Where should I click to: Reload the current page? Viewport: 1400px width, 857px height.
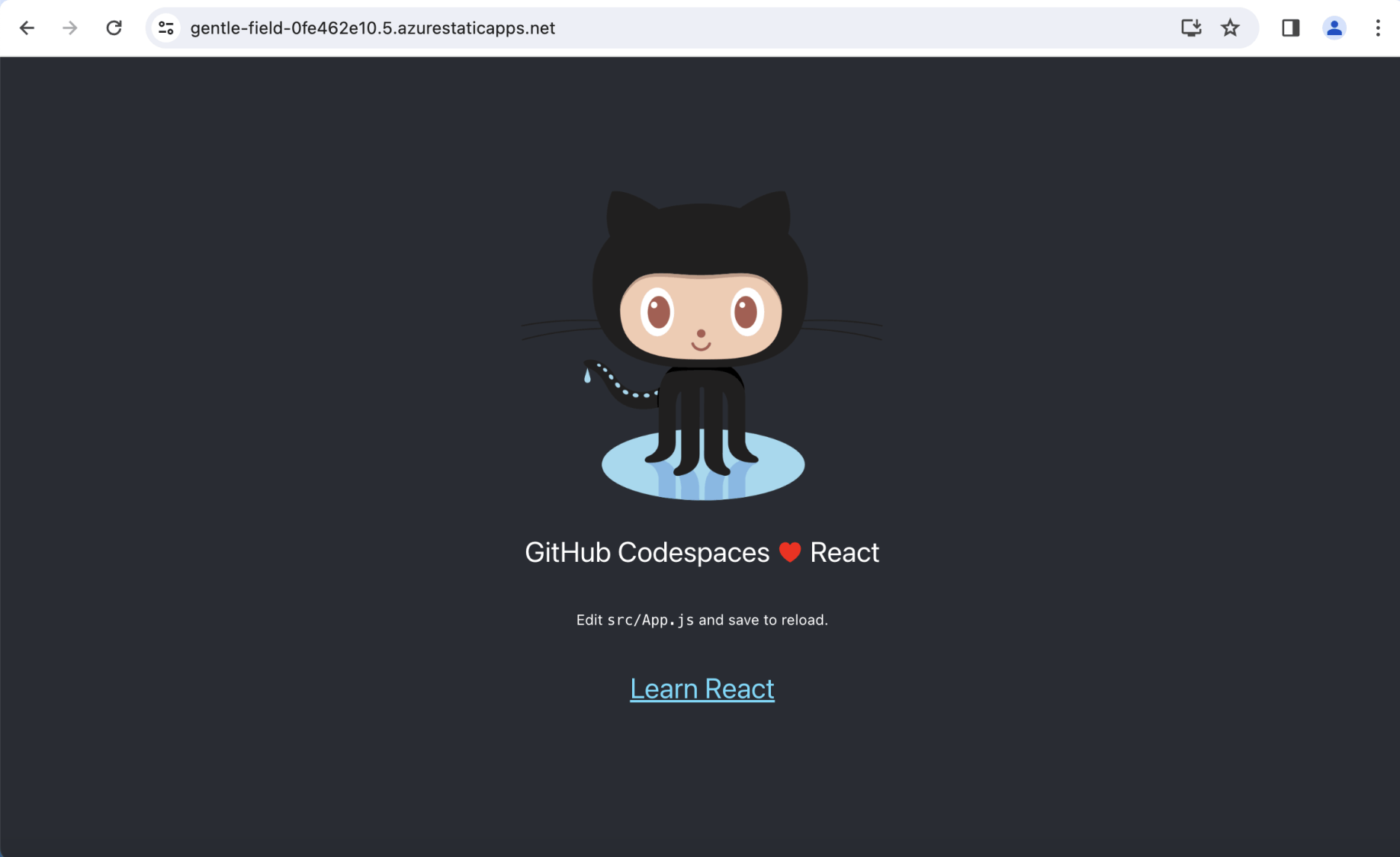(x=114, y=28)
